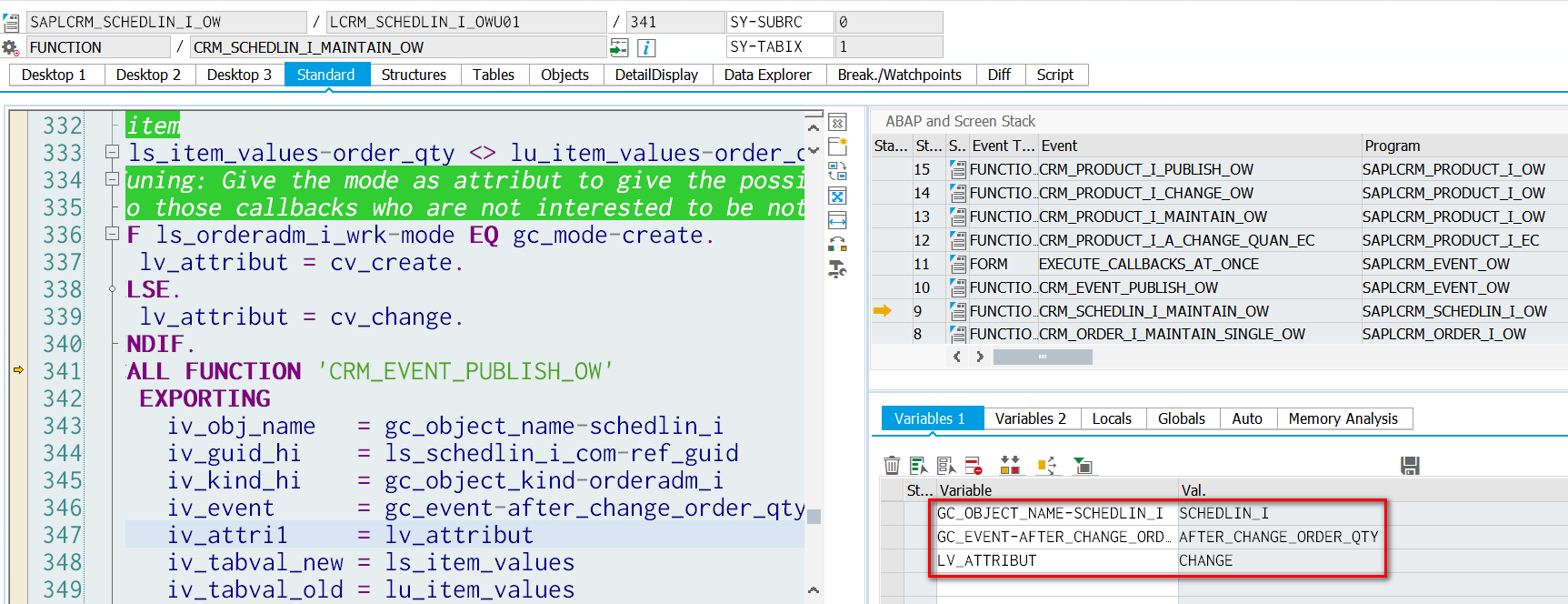Collapse the comment block at line 334
This screenshot has height=604, width=1568.
click(112, 179)
